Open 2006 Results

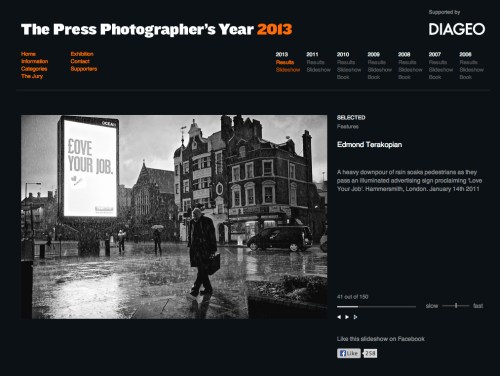pyautogui.click(x=469, y=62)
